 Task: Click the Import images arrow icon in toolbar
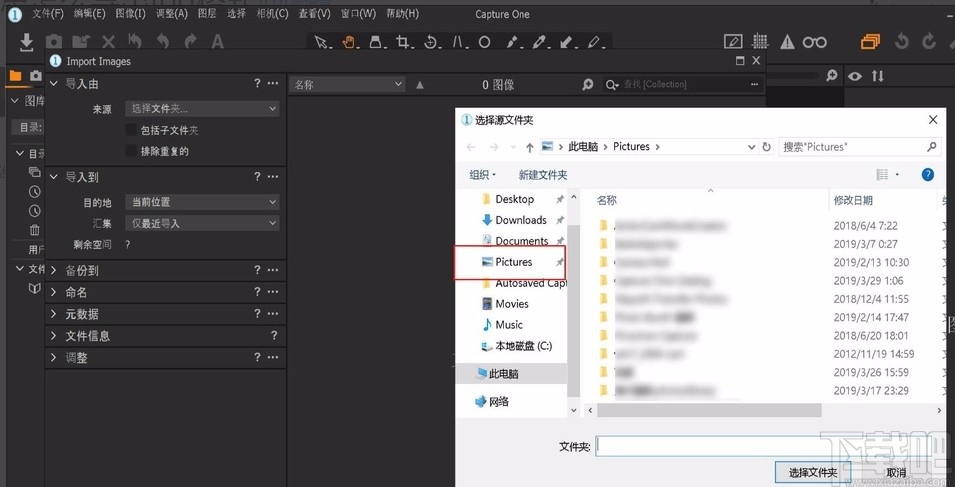[26, 41]
